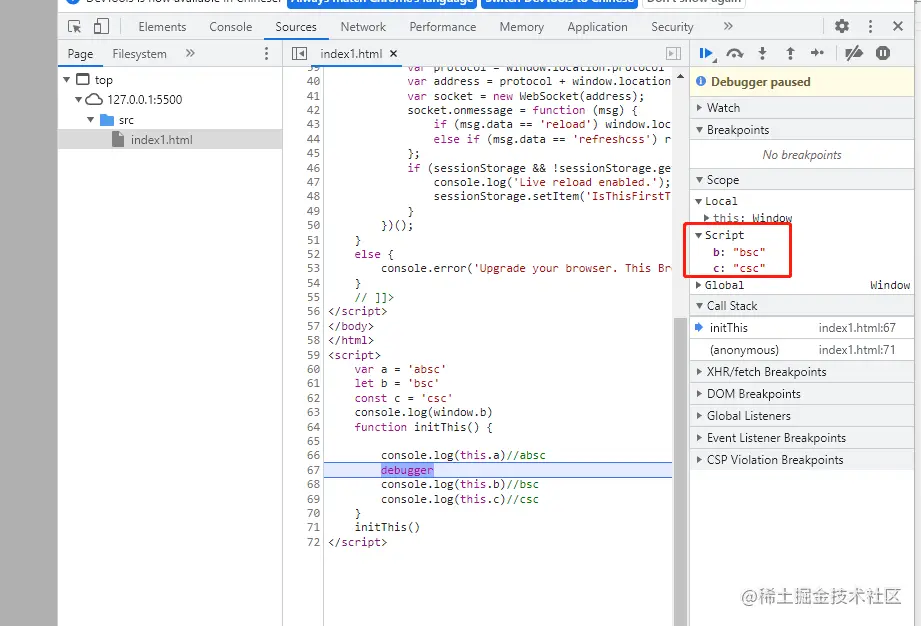Collapse the Scope section

click(801, 180)
